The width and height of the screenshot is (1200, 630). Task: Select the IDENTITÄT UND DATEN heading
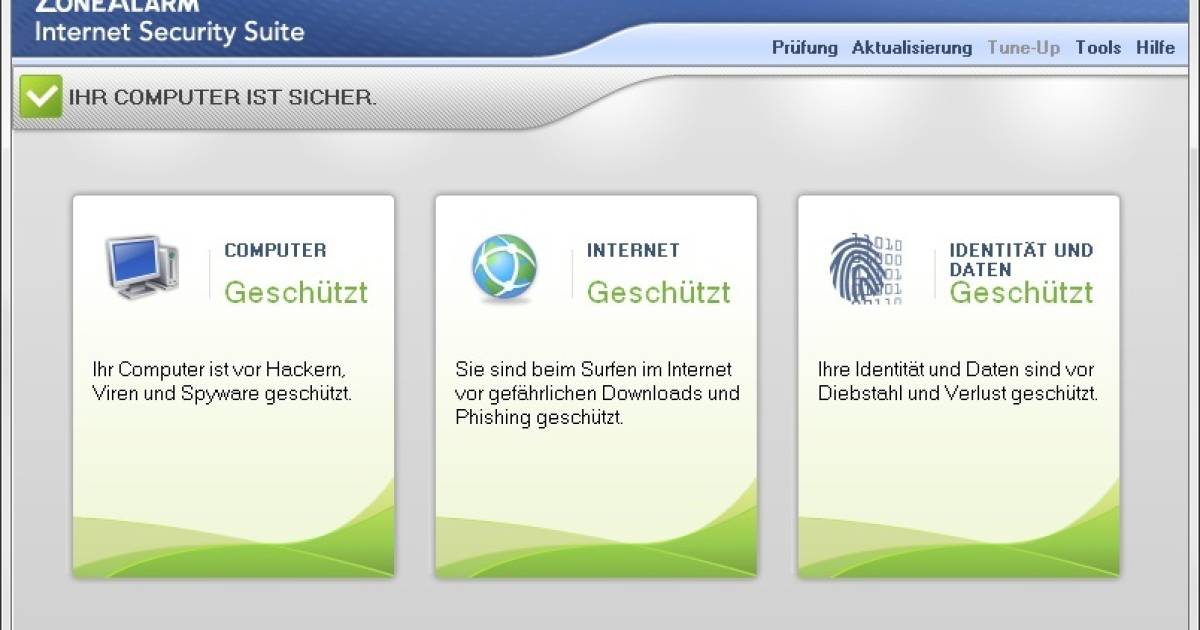click(1020, 259)
